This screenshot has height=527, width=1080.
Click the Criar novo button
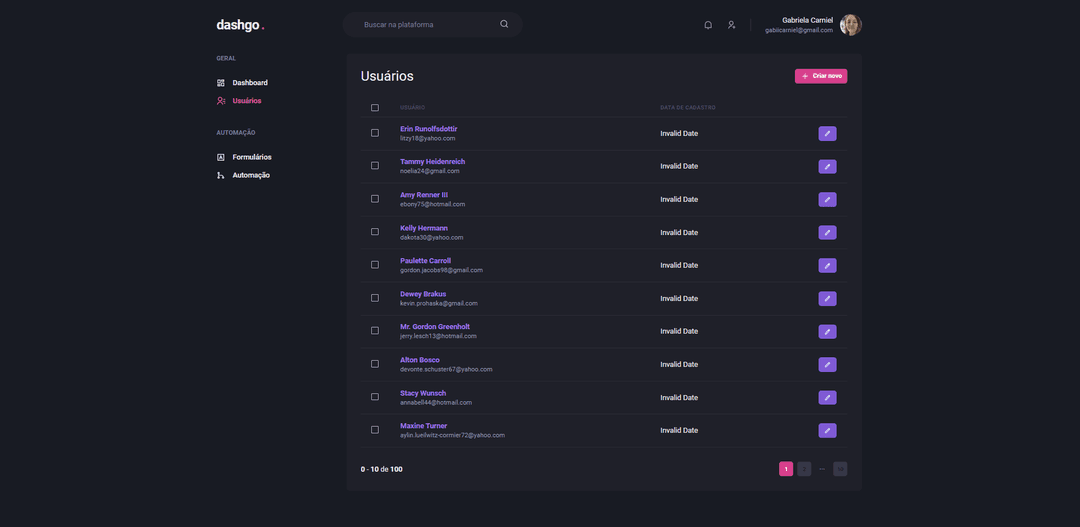pos(820,76)
